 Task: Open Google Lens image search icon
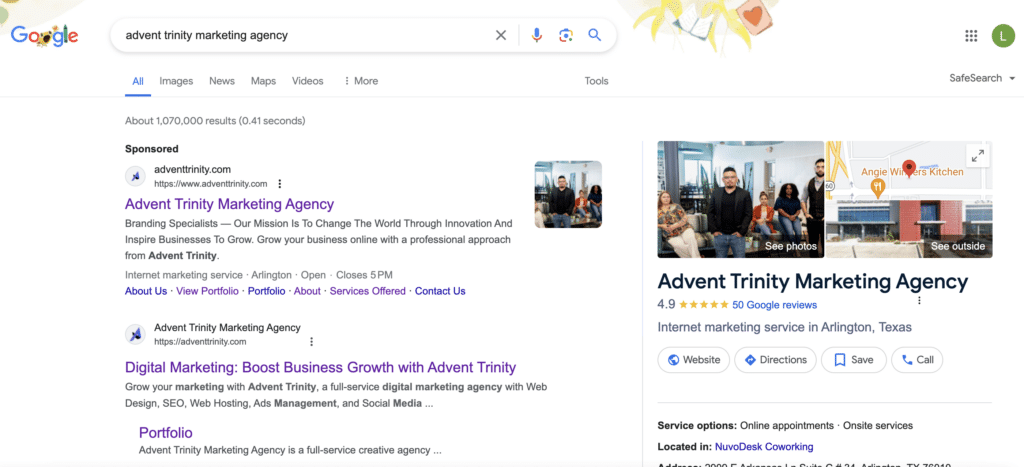(x=566, y=35)
